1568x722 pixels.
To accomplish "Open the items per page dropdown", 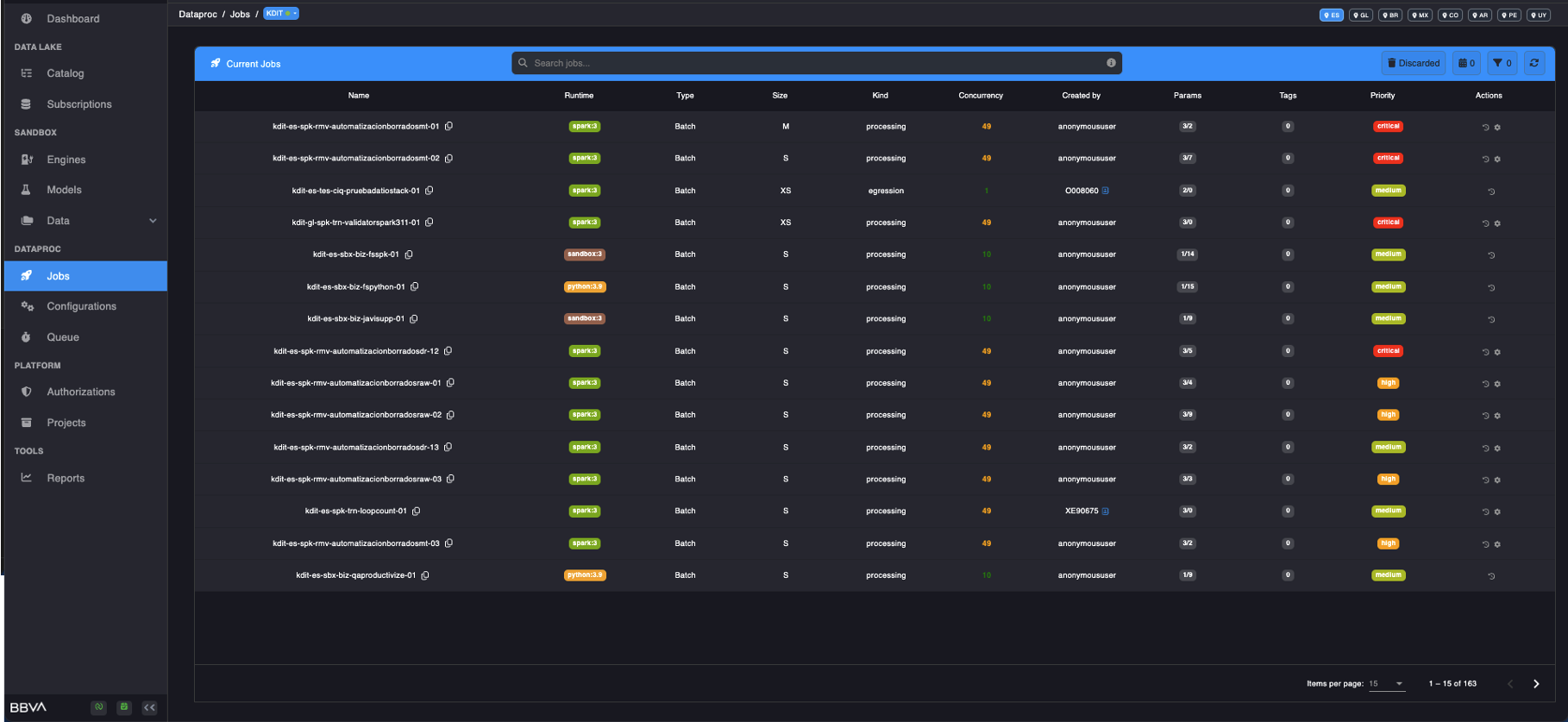I will pos(1387,684).
